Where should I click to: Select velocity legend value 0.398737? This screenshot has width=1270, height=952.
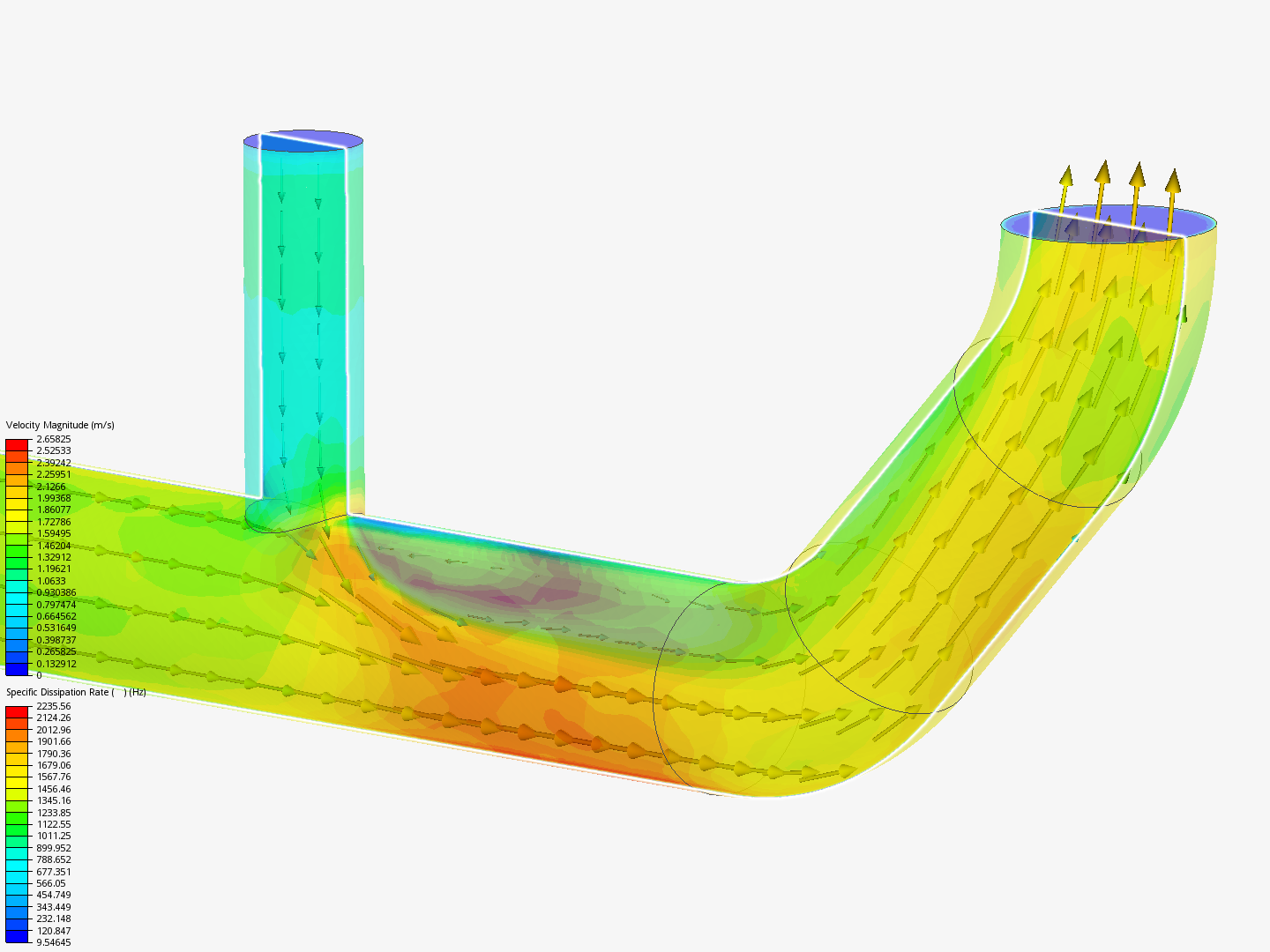56,640
